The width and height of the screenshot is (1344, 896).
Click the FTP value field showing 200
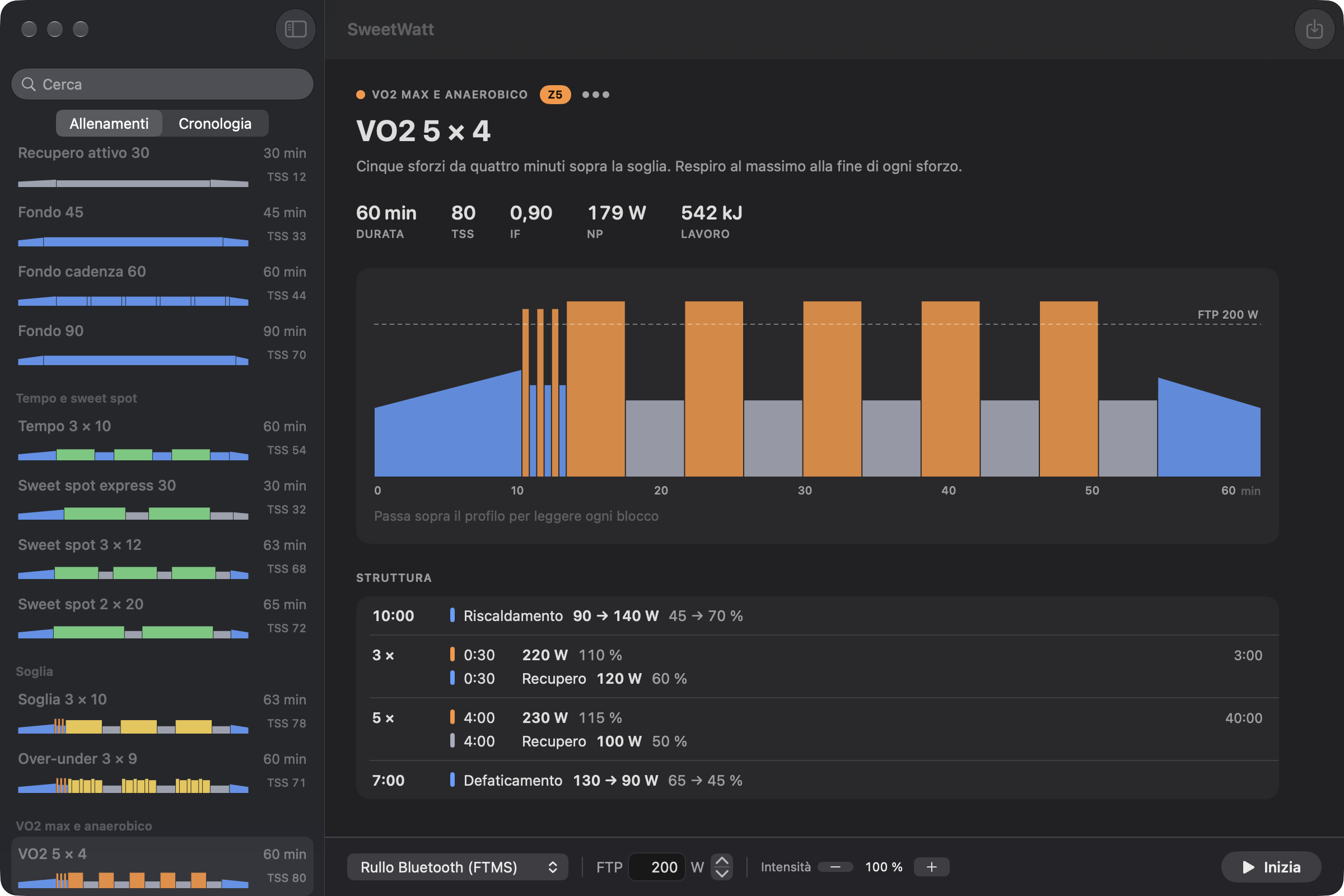tap(656, 867)
